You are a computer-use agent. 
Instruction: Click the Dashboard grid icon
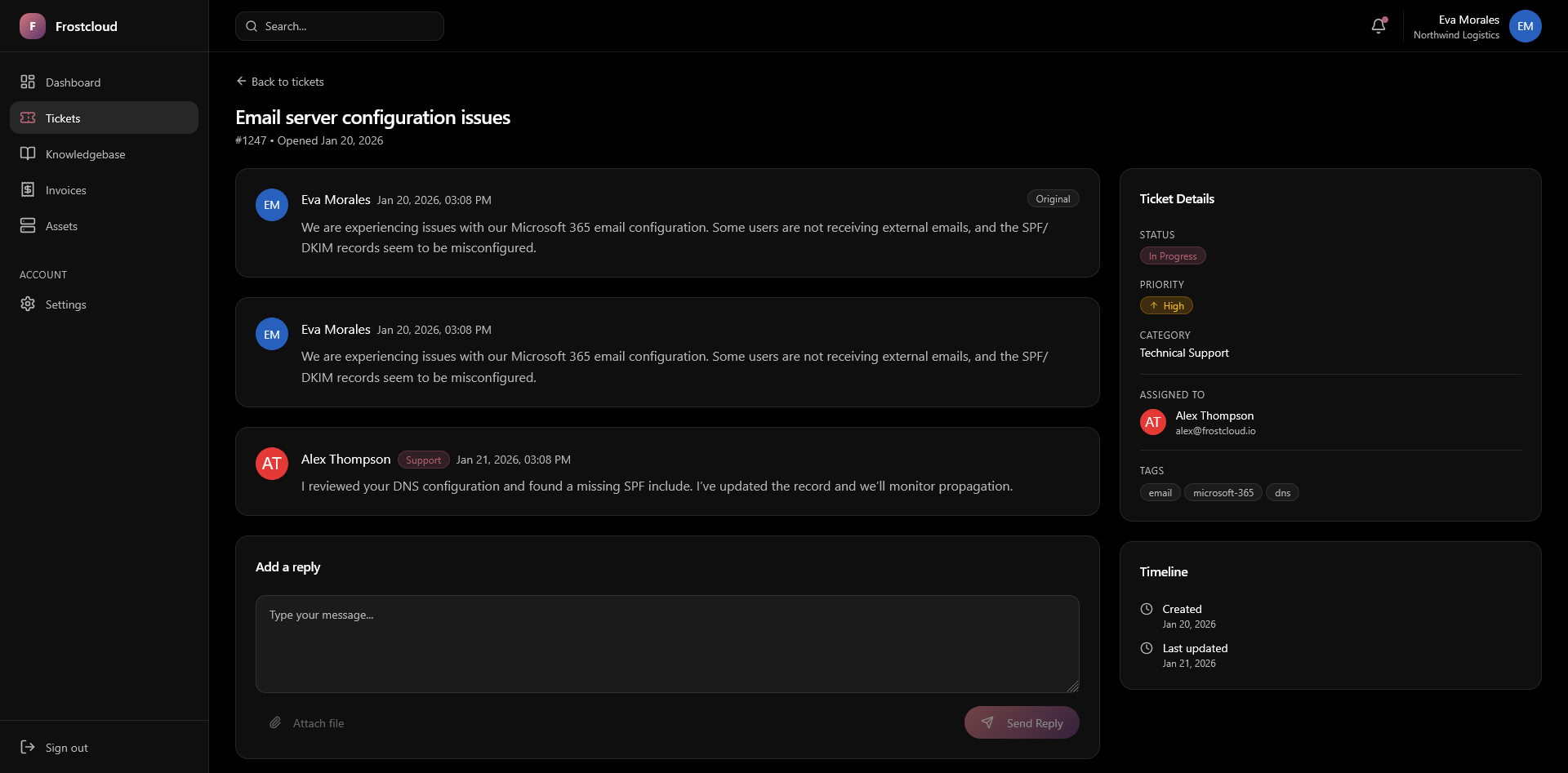coord(28,82)
